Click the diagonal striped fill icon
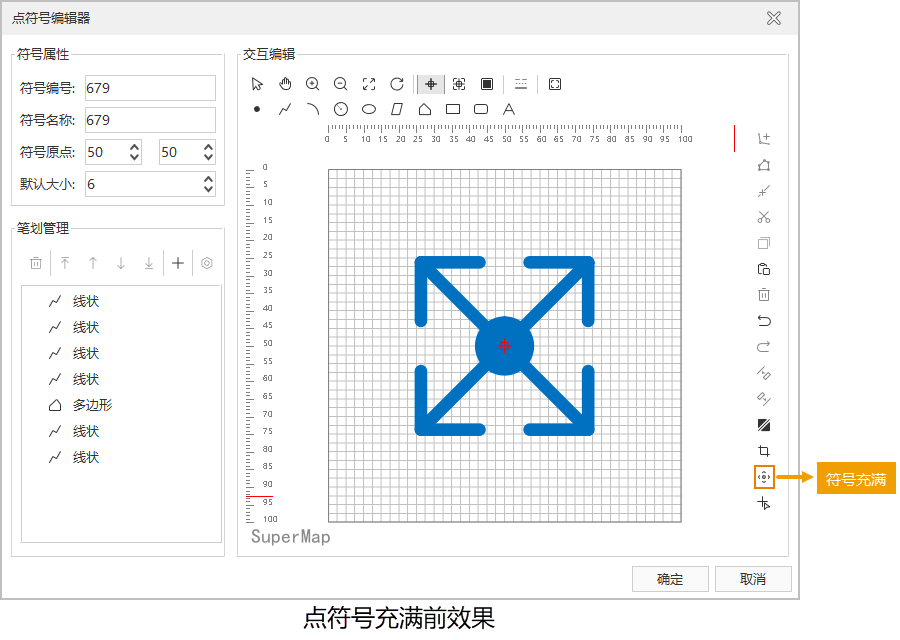 763,425
